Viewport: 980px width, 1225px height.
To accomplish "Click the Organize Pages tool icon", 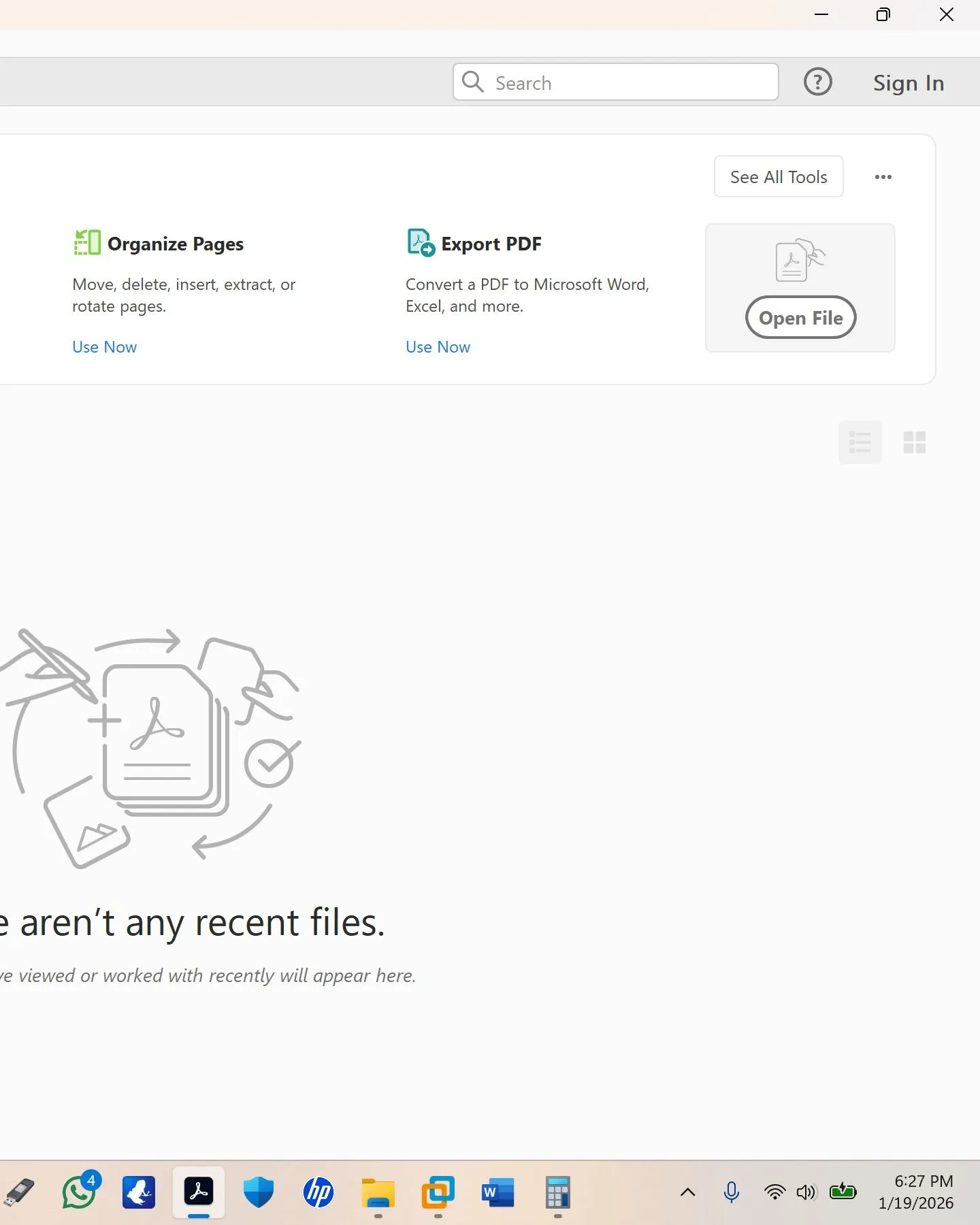I will pyautogui.click(x=87, y=243).
